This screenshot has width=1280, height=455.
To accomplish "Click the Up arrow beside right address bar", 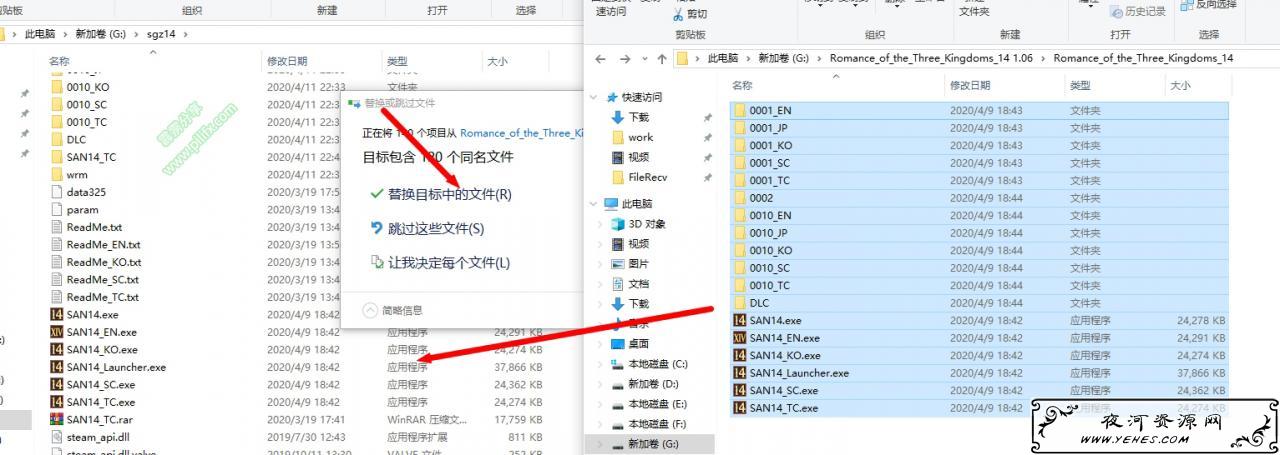I will (661, 58).
